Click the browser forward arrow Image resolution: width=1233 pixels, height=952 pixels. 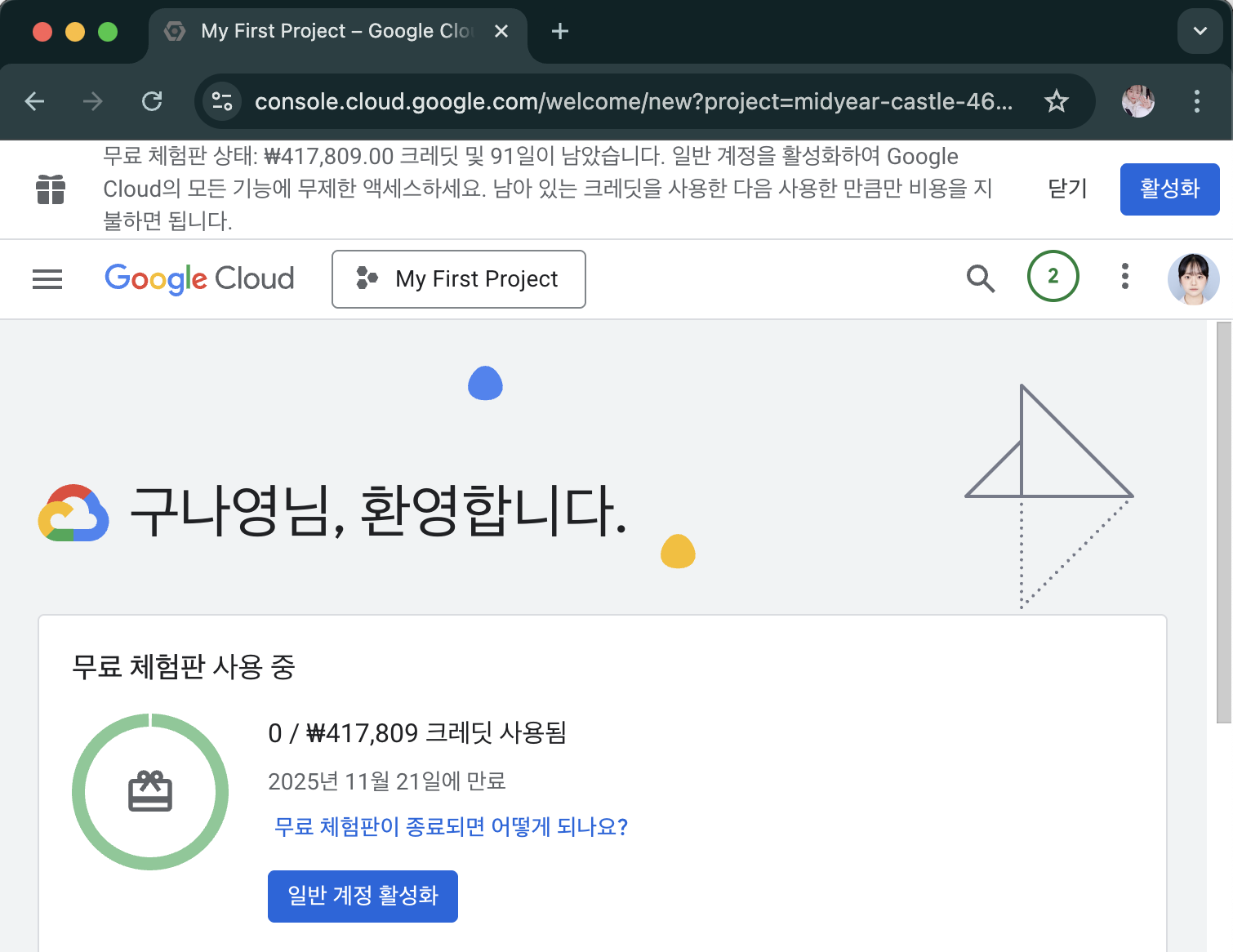93,101
